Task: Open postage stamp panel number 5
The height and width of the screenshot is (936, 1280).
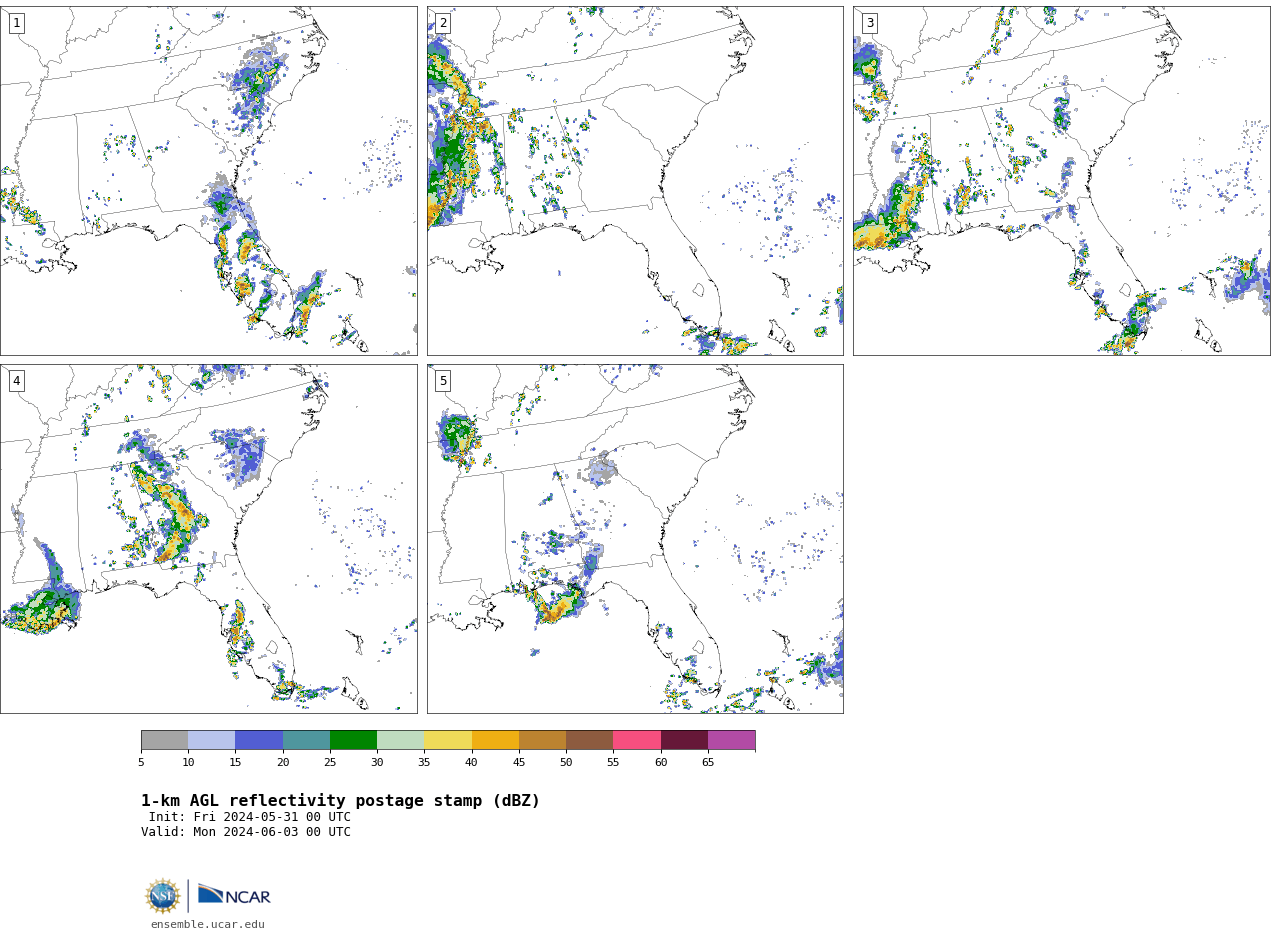Action: (x=635, y=539)
